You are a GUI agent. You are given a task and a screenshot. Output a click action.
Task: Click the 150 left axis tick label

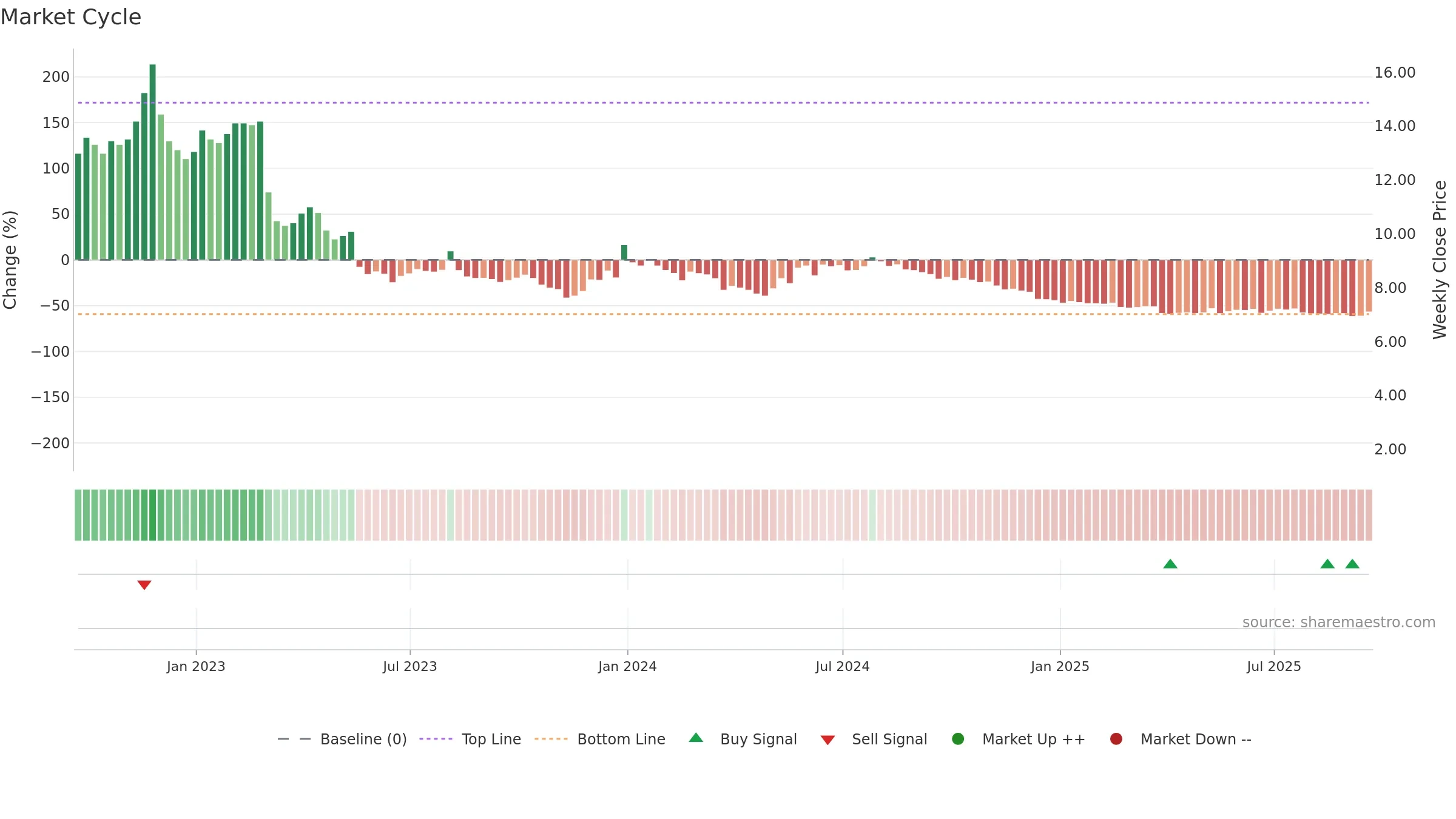(x=56, y=123)
